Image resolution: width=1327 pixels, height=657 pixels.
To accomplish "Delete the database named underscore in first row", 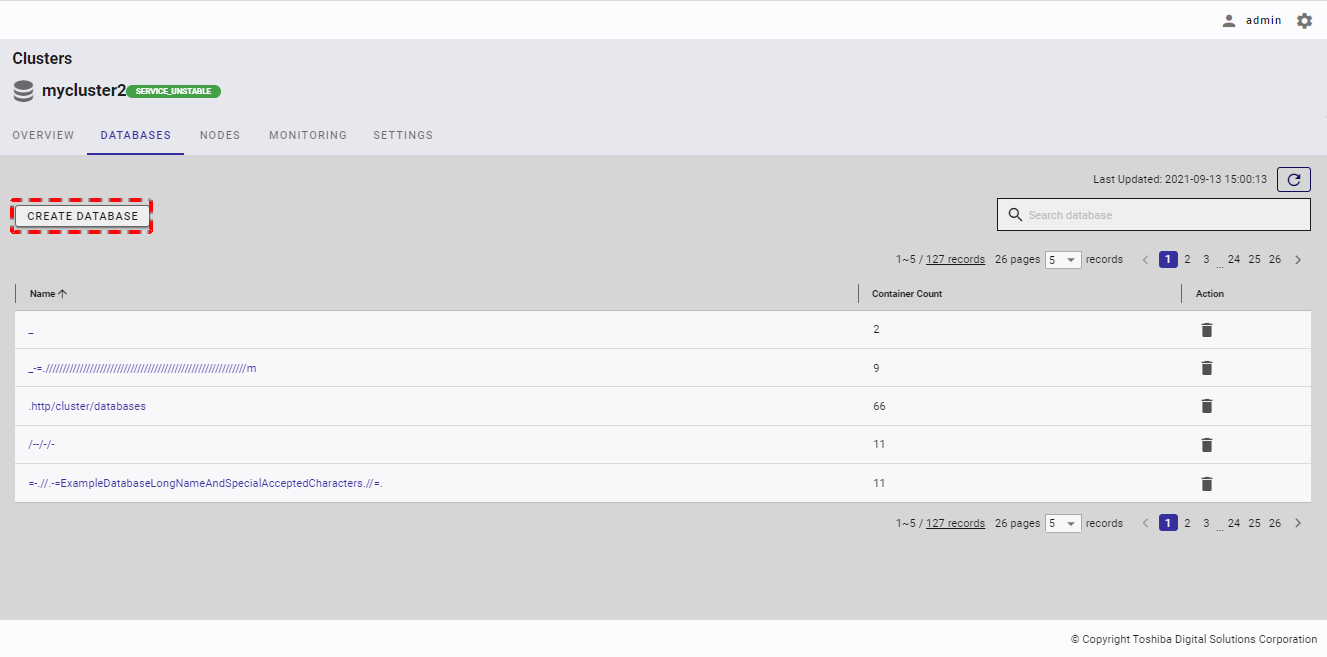I will pyautogui.click(x=1206, y=330).
